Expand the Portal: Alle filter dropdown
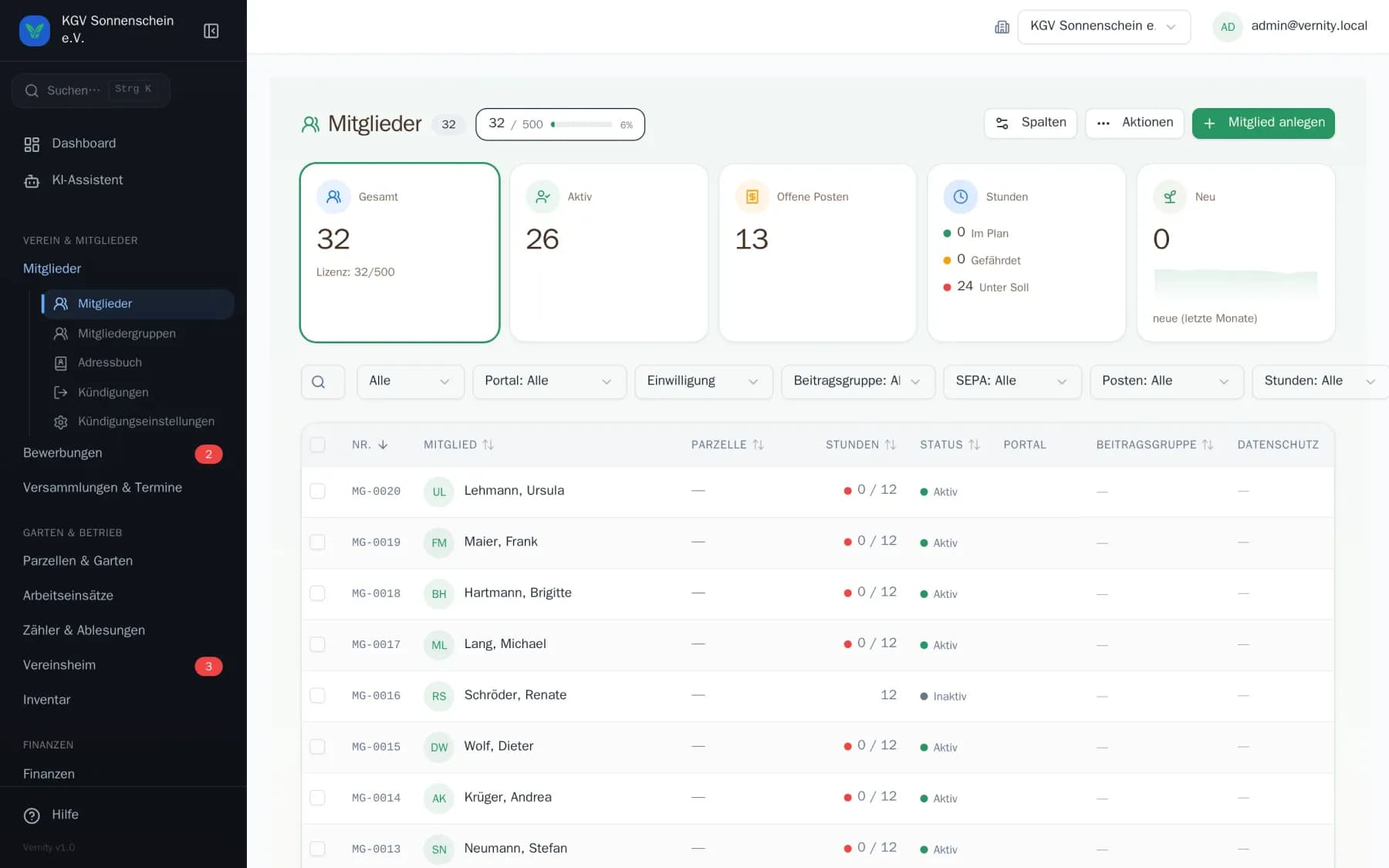Screen dimensions: 1389x868 tap(549, 382)
